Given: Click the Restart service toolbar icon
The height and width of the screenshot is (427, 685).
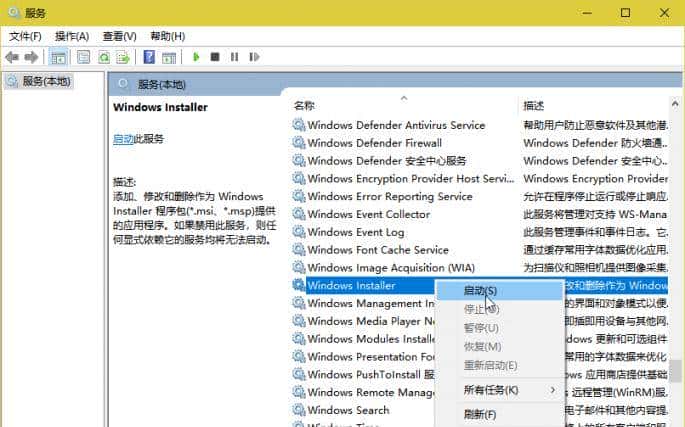Looking at the screenshot, I should 254,56.
